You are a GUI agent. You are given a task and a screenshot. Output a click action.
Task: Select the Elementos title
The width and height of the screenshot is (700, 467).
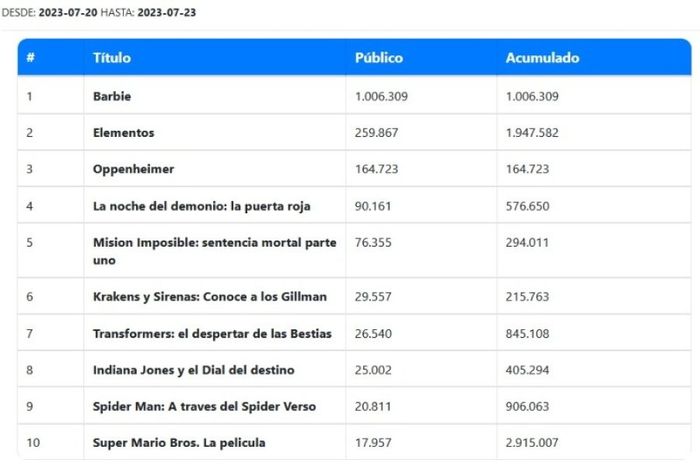pos(124,133)
